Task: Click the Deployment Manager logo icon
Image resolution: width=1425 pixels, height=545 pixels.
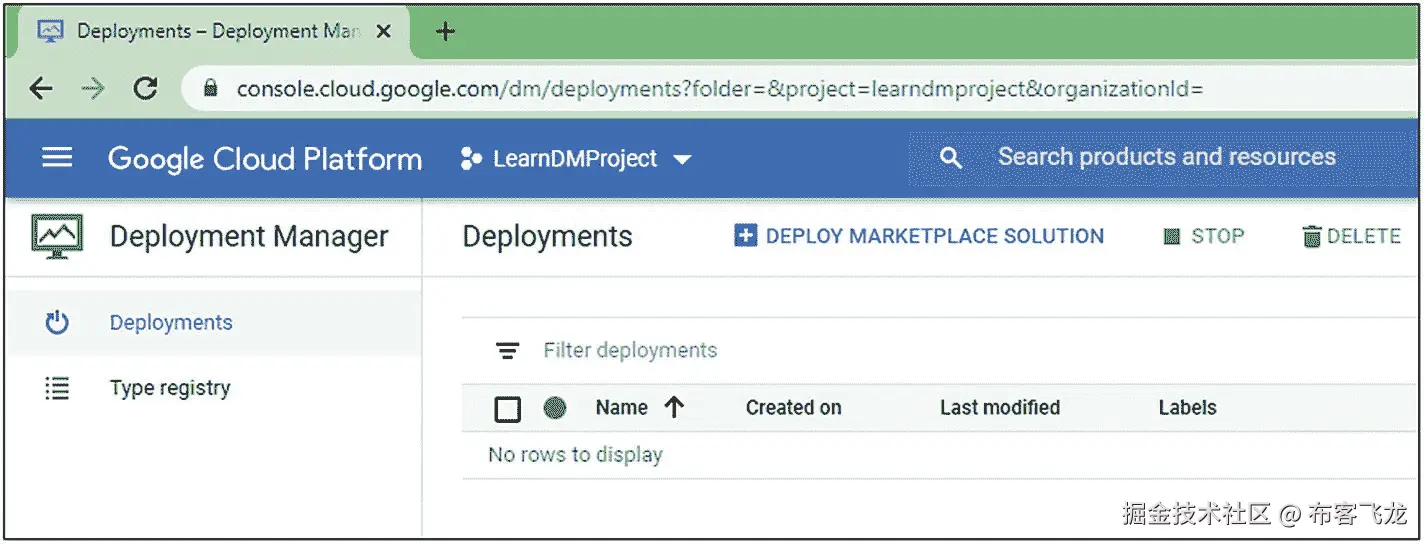Action: point(57,237)
